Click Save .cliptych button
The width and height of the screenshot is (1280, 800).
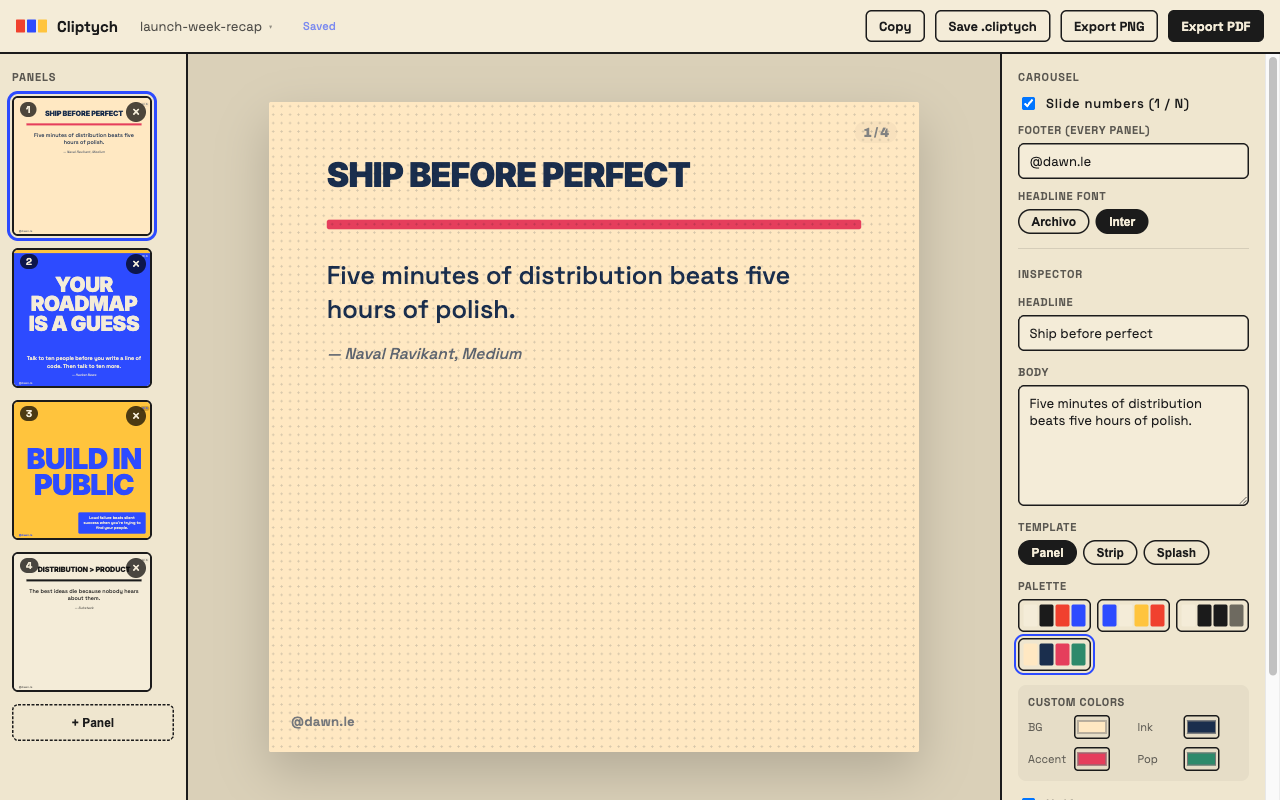pyautogui.click(x=992, y=26)
